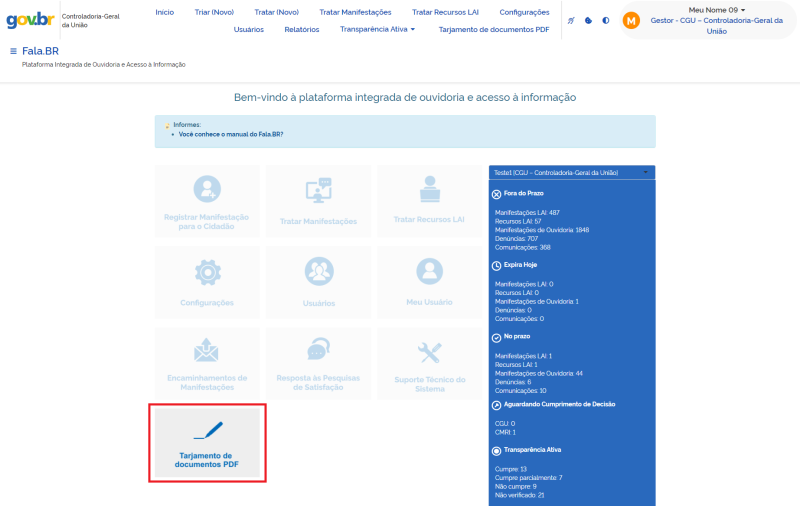Click 'Manifestações de Ouvidoria: 44' under No prazo
Viewport: 800px width, 506px height.
pyautogui.click(x=539, y=373)
